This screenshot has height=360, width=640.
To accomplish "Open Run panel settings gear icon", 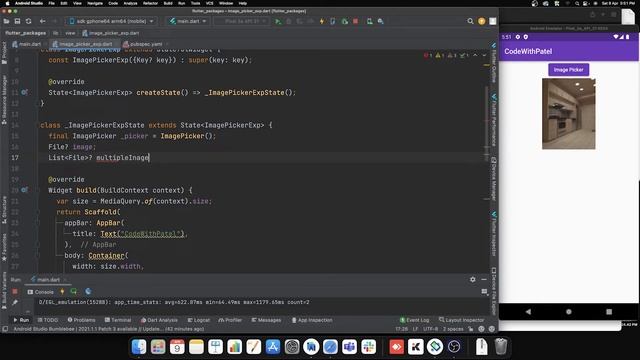I will click(473, 280).
